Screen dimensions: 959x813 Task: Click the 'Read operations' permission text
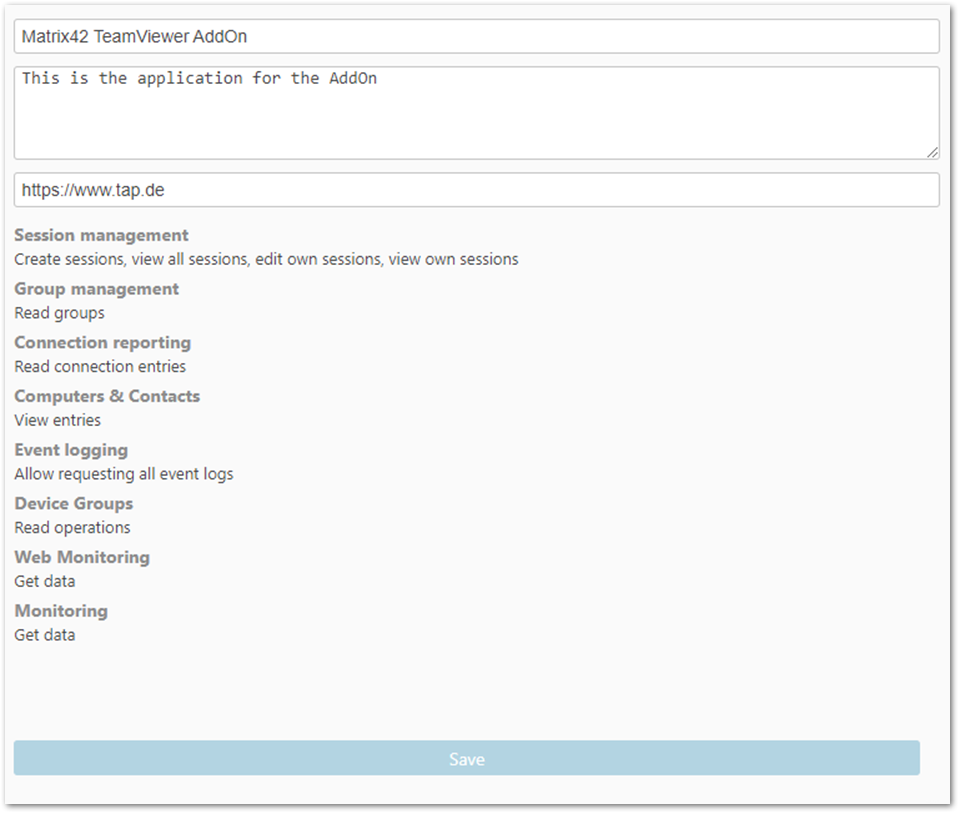73,528
